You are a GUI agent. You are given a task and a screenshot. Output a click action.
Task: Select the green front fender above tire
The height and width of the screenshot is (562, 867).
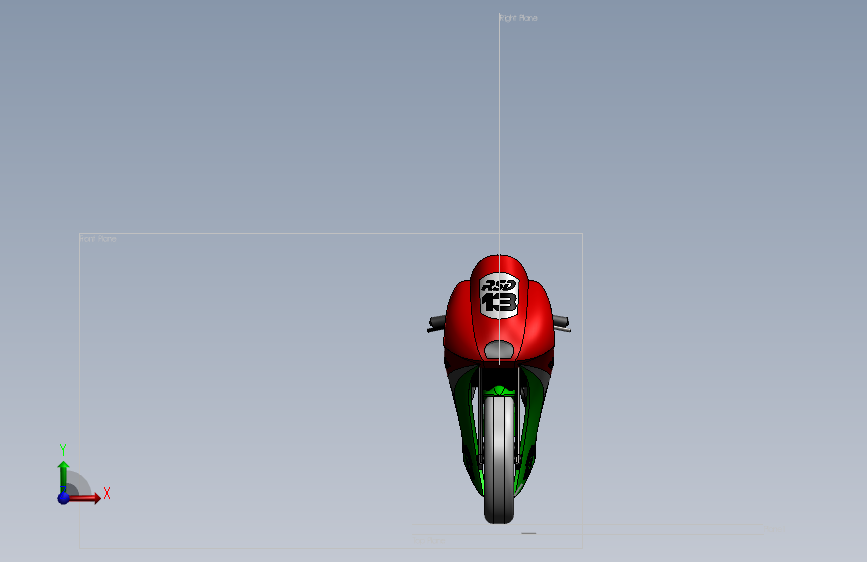tap(499, 391)
